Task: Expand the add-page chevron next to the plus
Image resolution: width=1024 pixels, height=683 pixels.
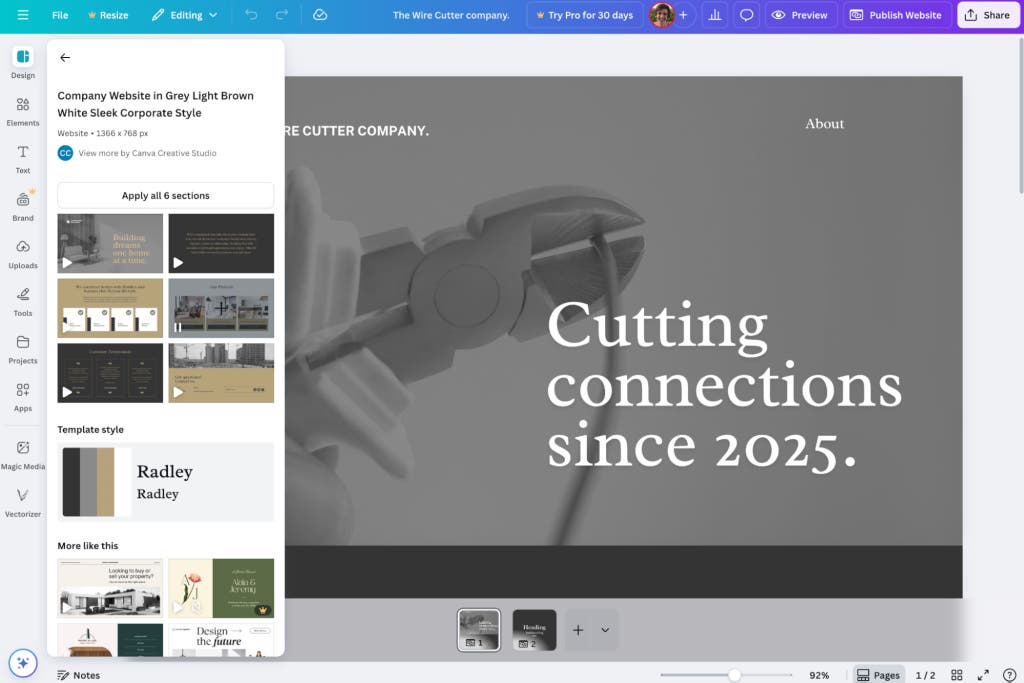Action: 605,630
